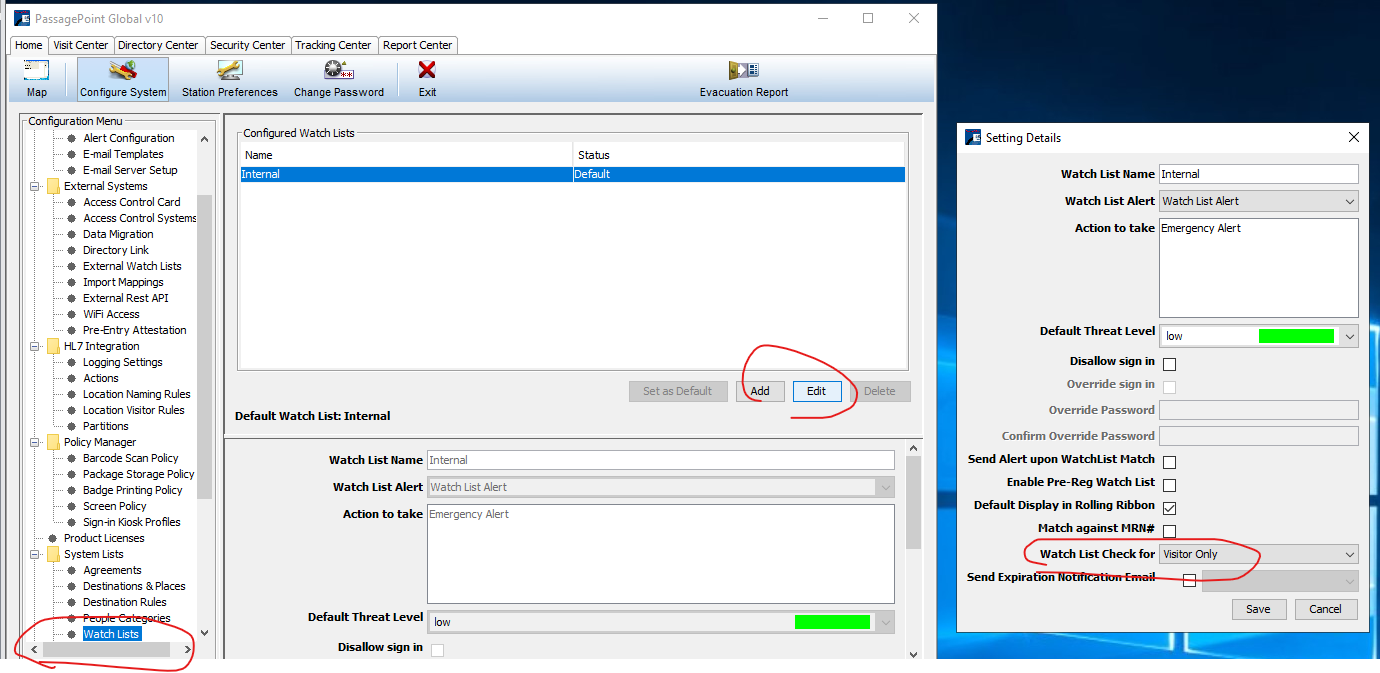The height and width of the screenshot is (673, 1380).
Task: Toggle Send Alert upon WatchList Match
Action: tap(1169, 462)
